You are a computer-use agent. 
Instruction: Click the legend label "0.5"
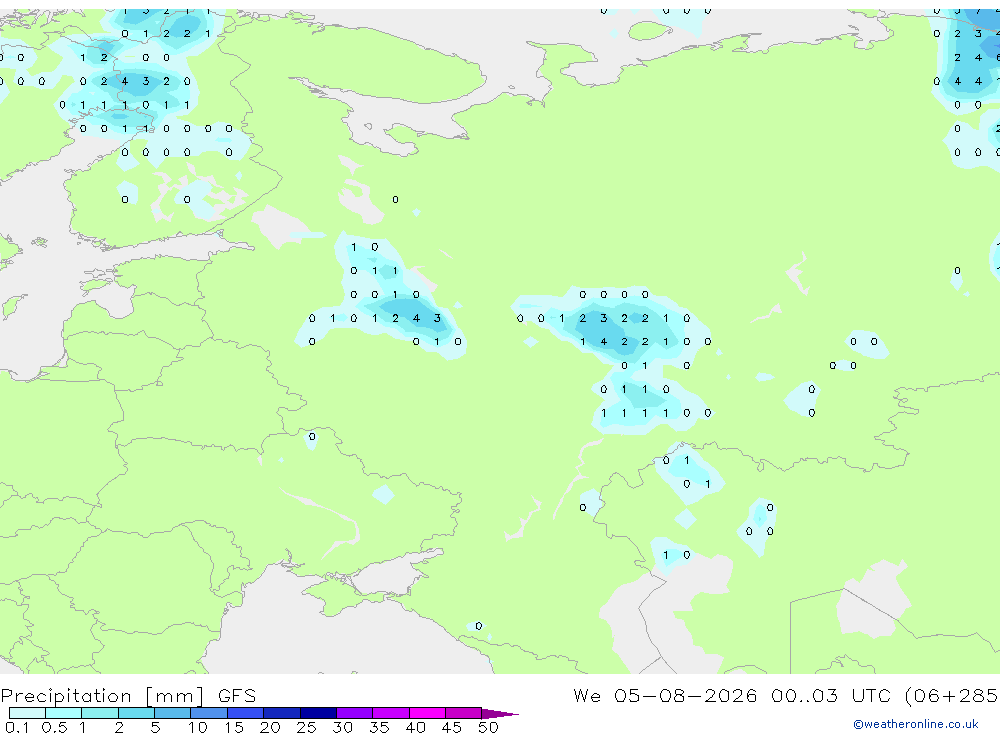click(x=54, y=727)
